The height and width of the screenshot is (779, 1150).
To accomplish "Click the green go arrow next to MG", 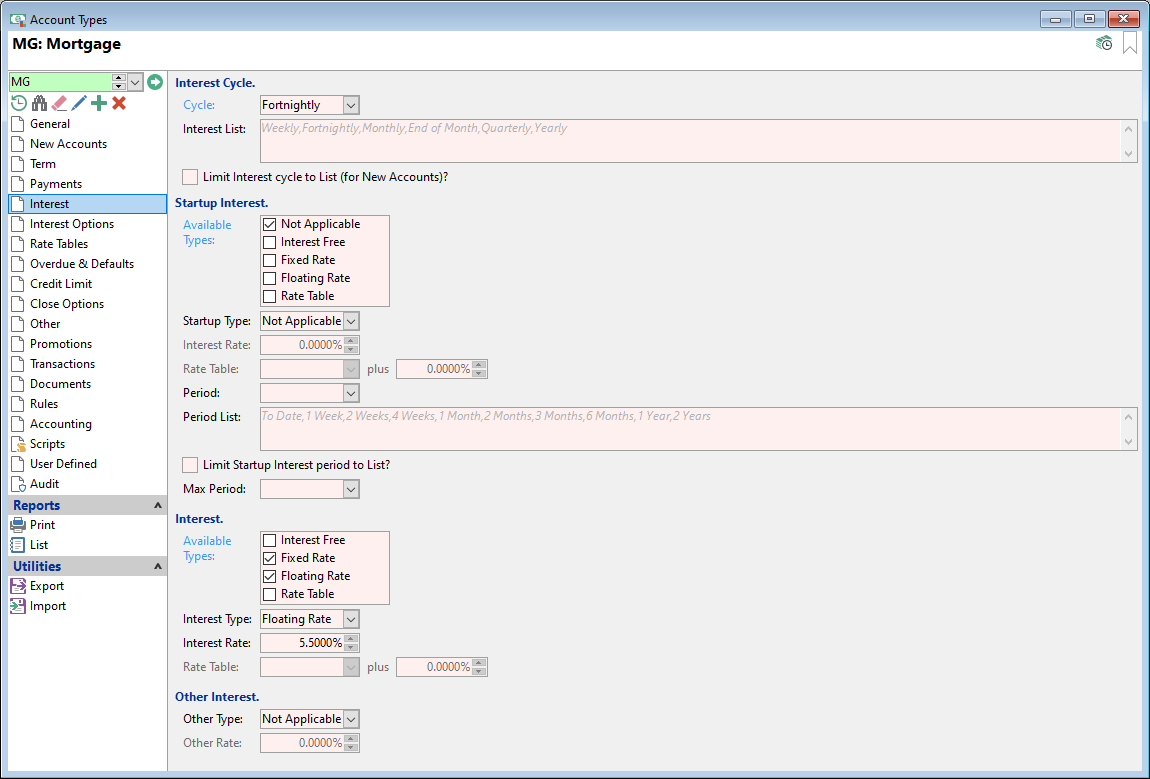I will pyautogui.click(x=155, y=81).
